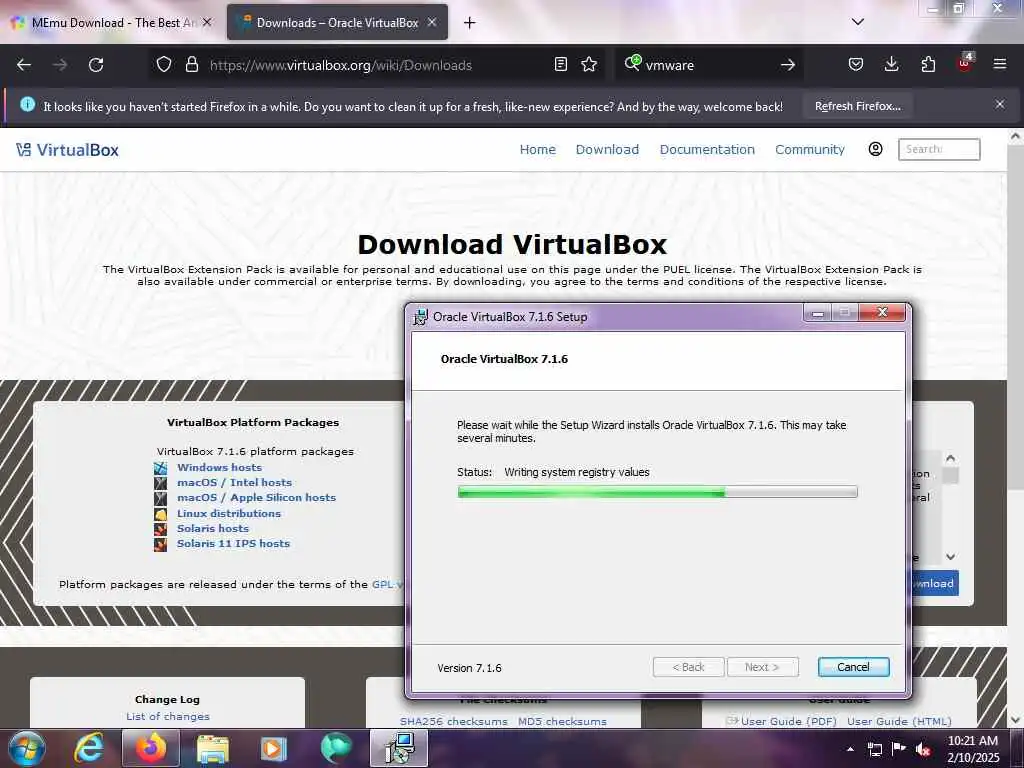
Task: Open the Linux distributions link
Action: [x=229, y=513]
